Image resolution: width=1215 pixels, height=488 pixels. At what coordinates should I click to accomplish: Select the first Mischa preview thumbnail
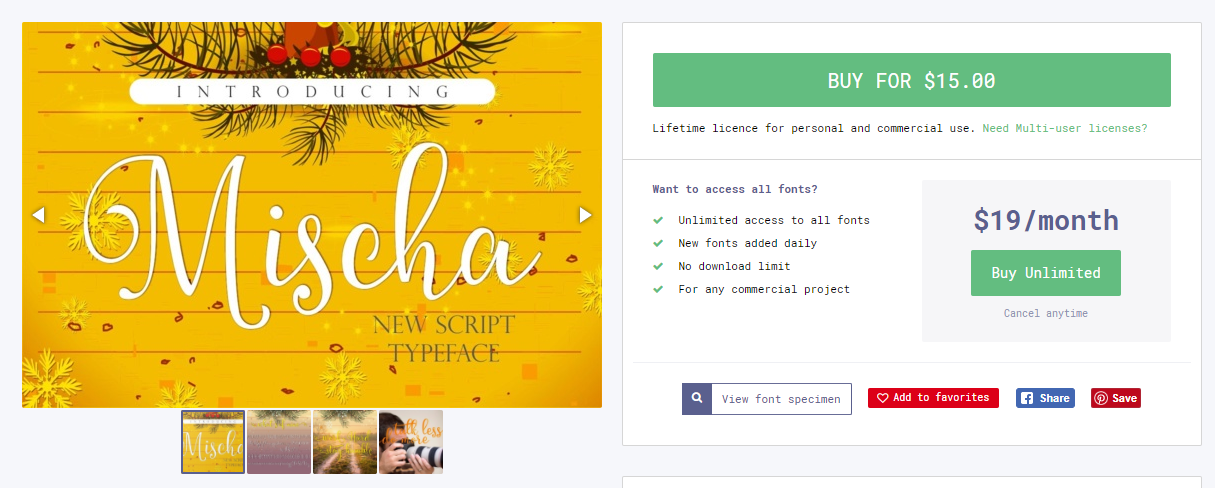[213, 442]
